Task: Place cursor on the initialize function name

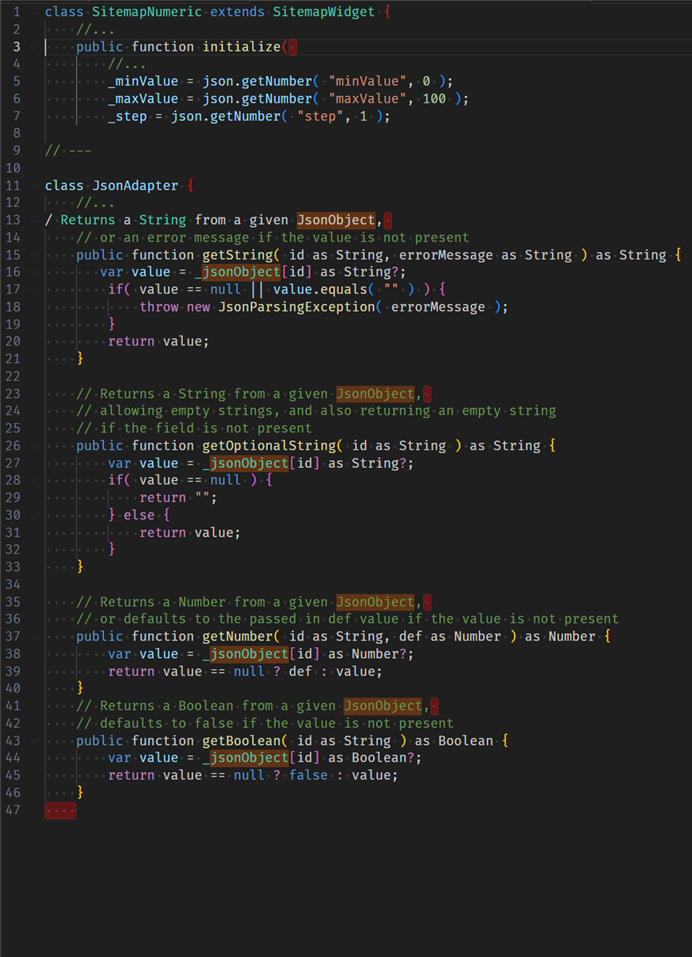Action: (x=242, y=47)
